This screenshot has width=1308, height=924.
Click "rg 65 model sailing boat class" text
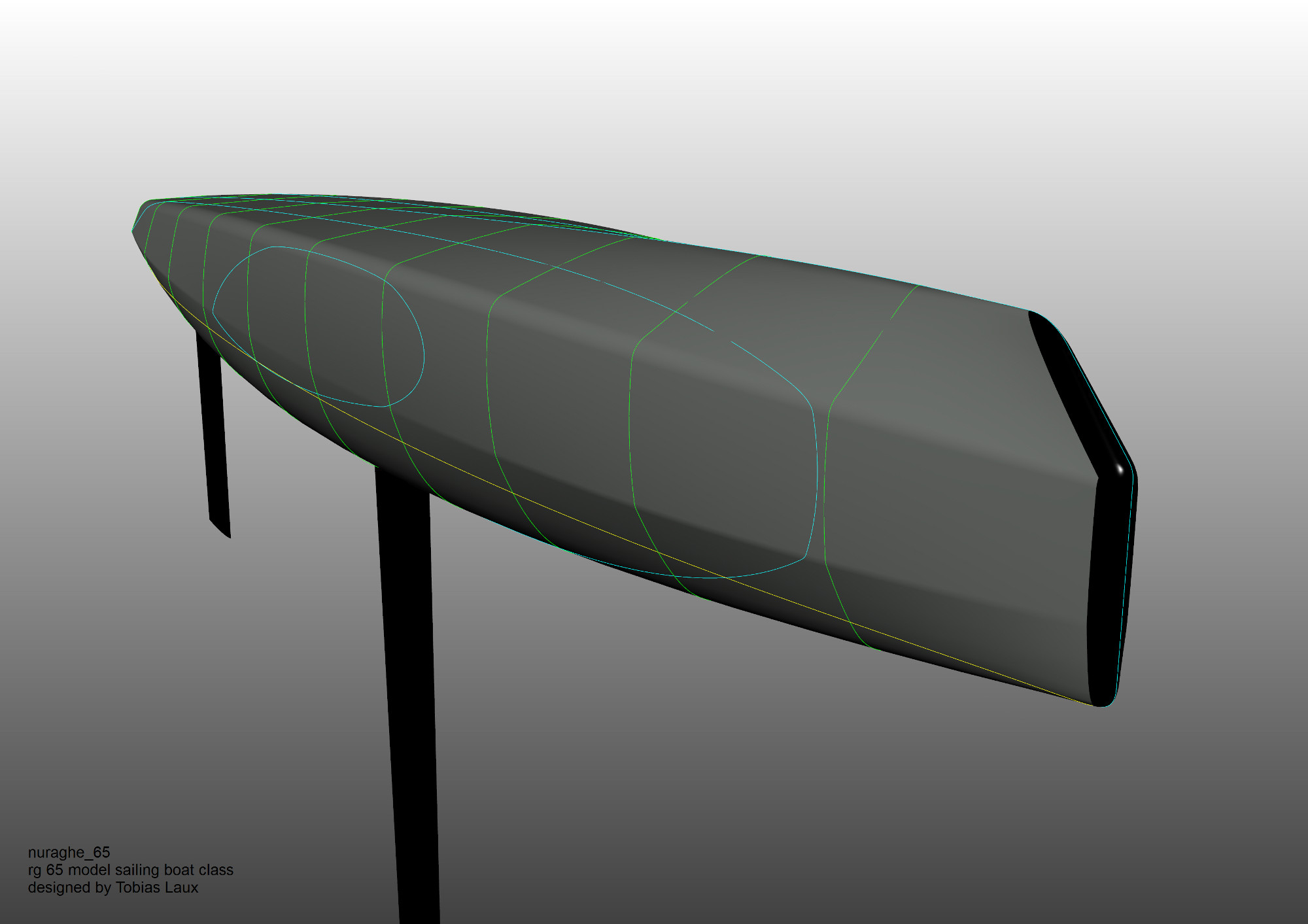click(x=130, y=870)
